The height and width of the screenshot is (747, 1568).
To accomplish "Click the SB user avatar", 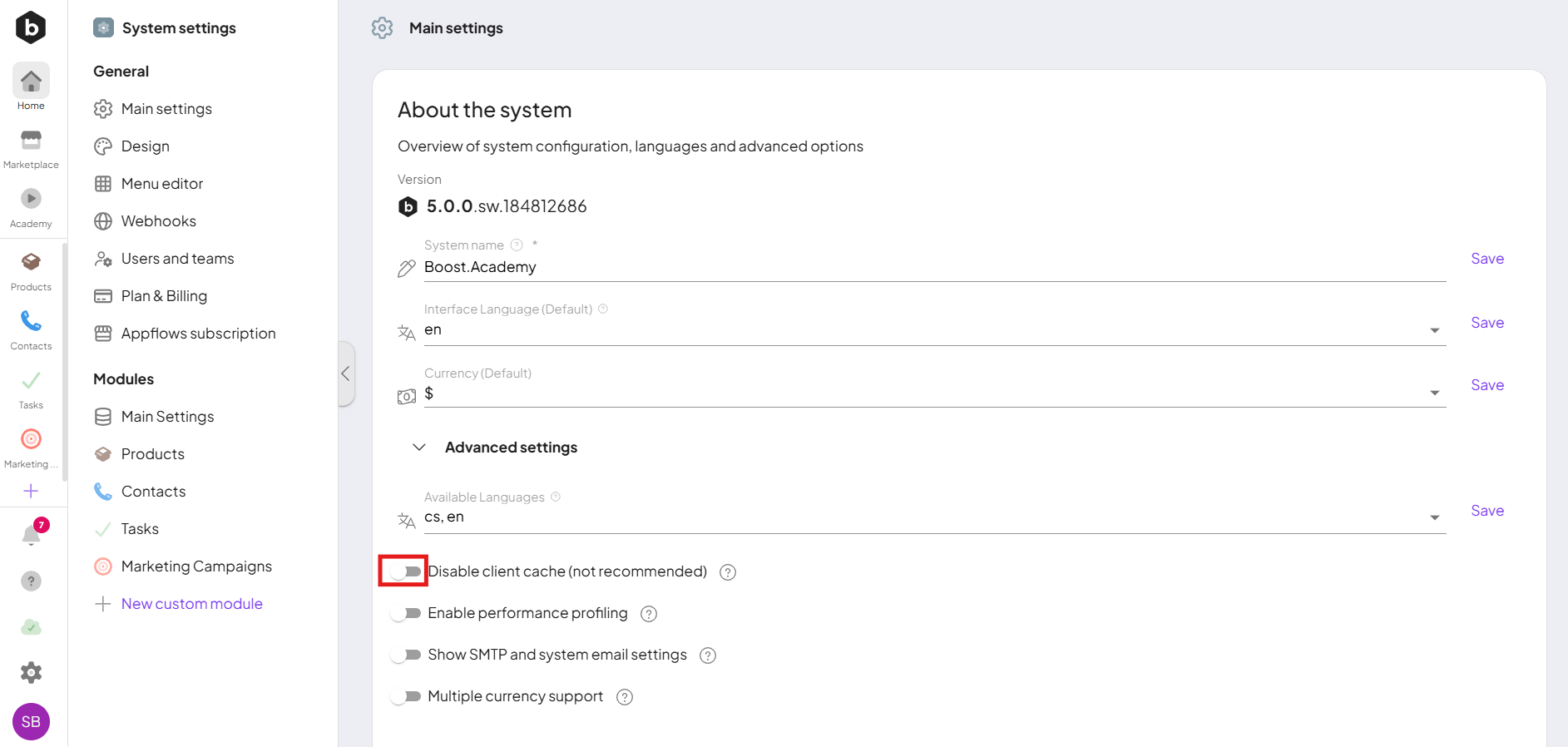I will pos(31,721).
